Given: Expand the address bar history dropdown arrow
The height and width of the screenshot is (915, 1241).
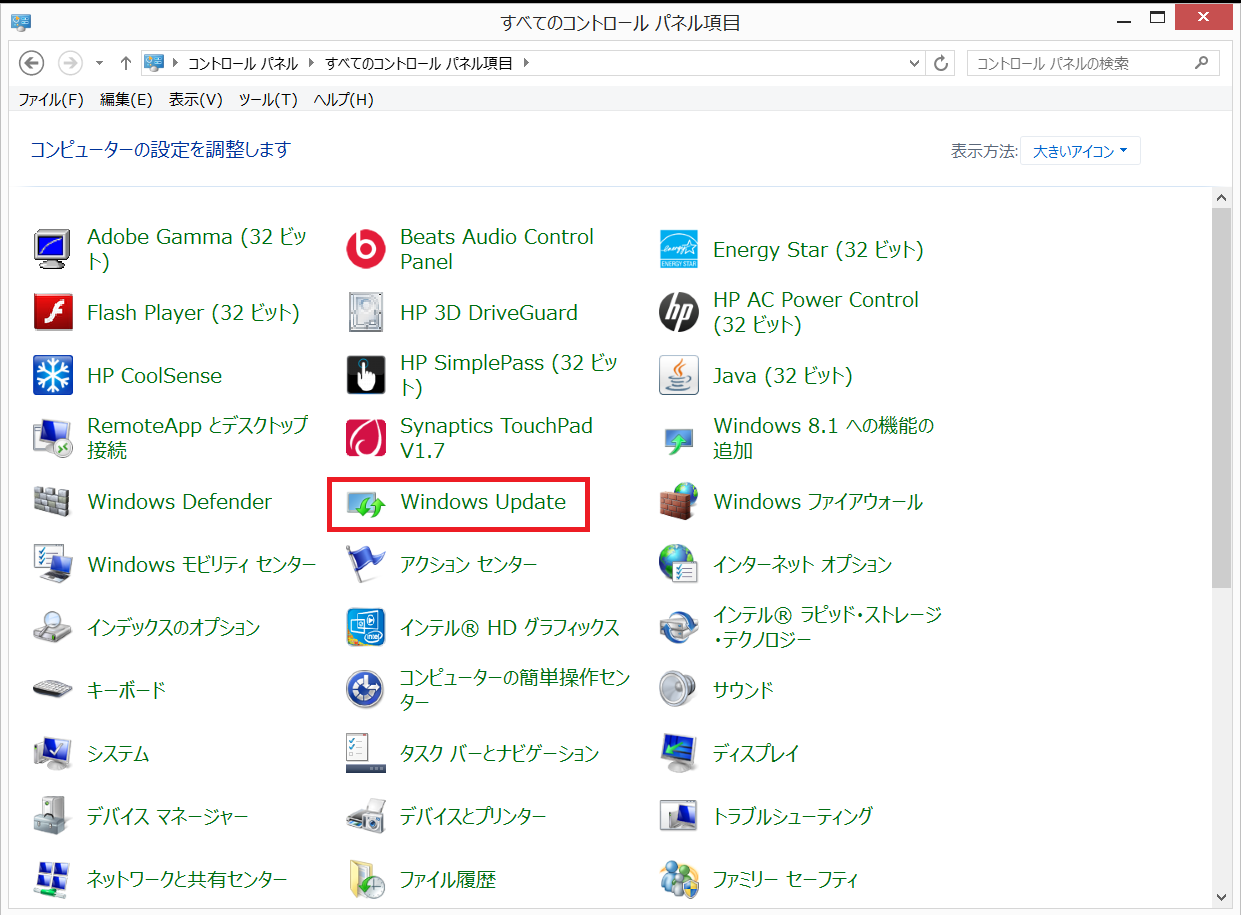Looking at the screenshot, I should (914, 63).
